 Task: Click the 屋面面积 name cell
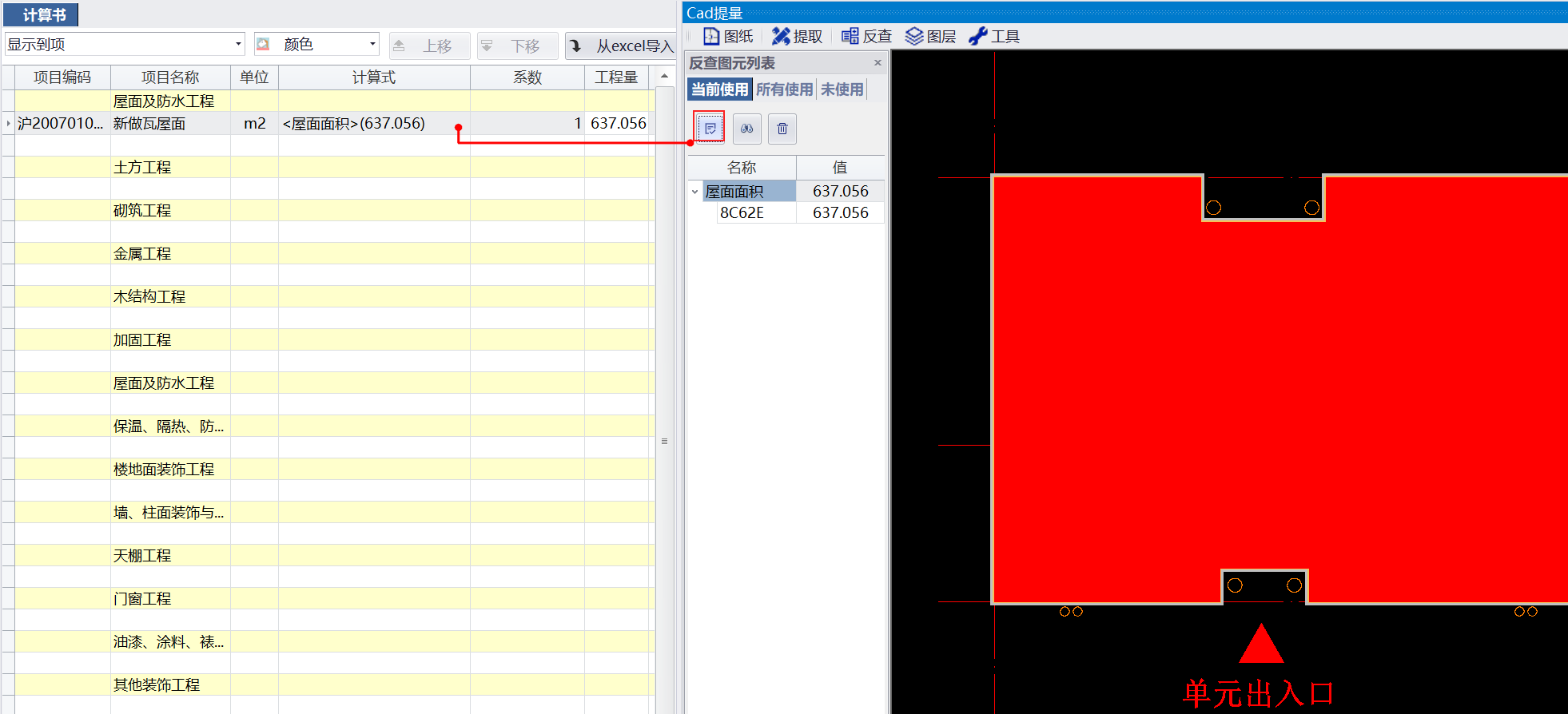[749, 192]
